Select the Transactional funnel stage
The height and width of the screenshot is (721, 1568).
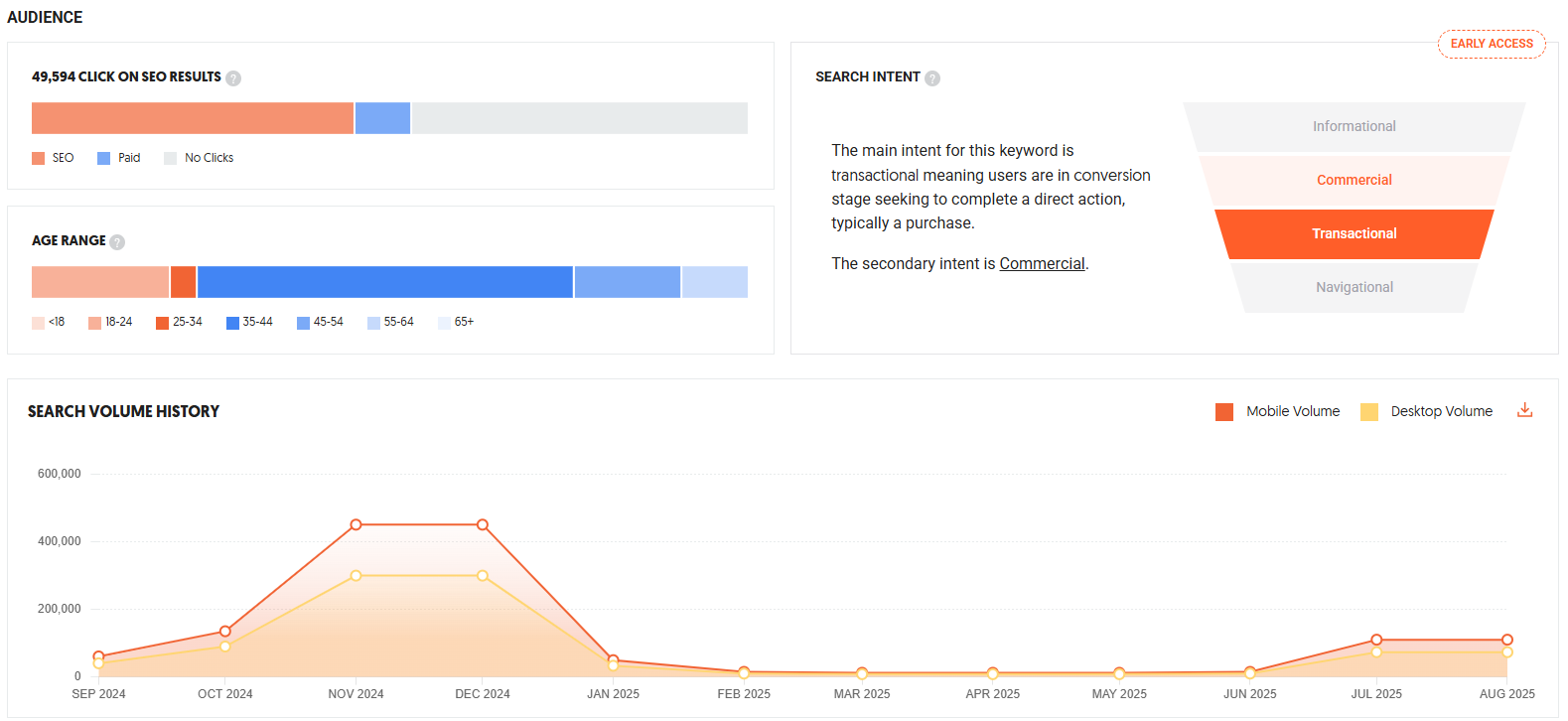coord(1354,234)
